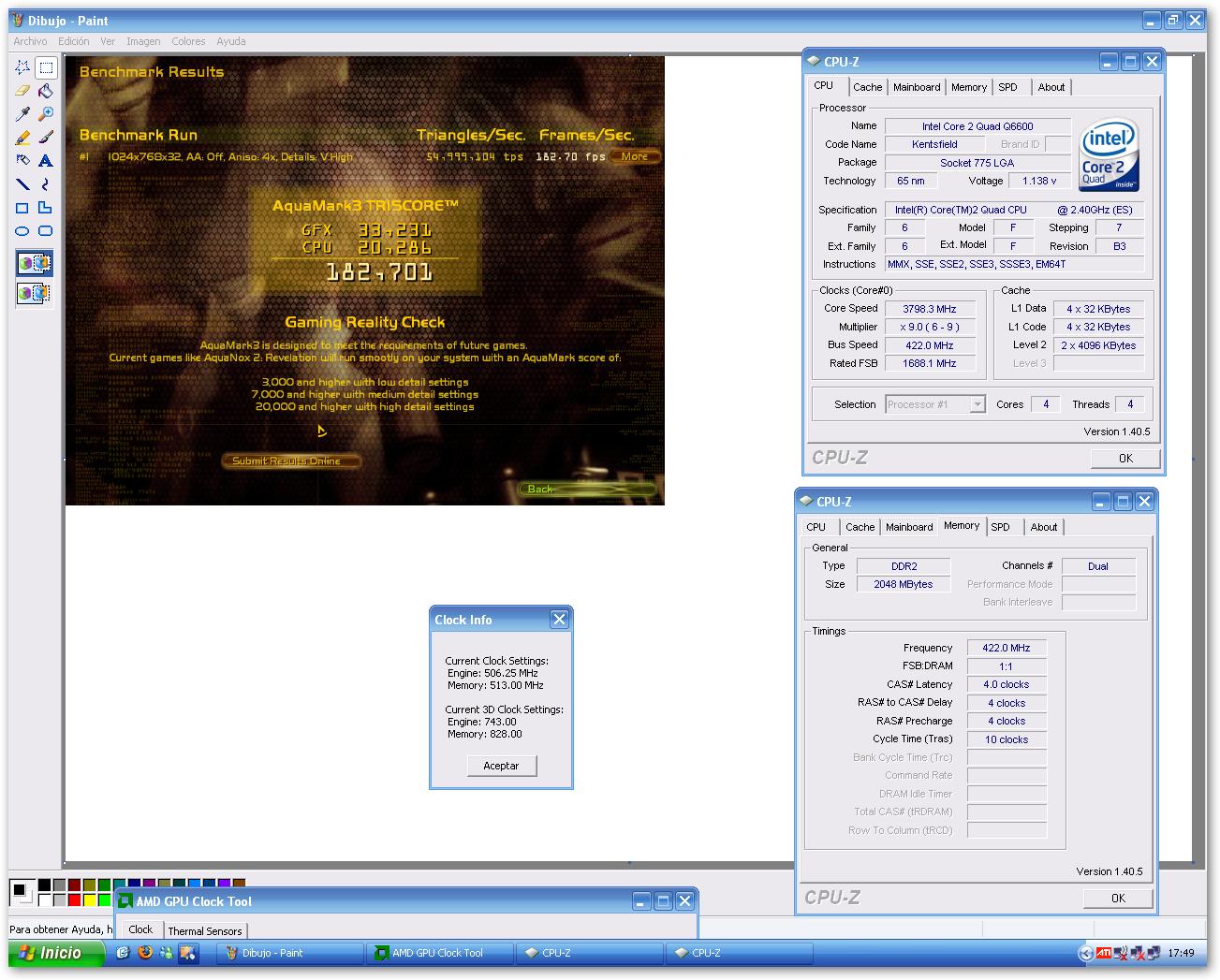Image resolution: width=1220 pixels, height=980 pixels.
Task: Launch Firefox from the quick launch bar
Action: point(145,953)
